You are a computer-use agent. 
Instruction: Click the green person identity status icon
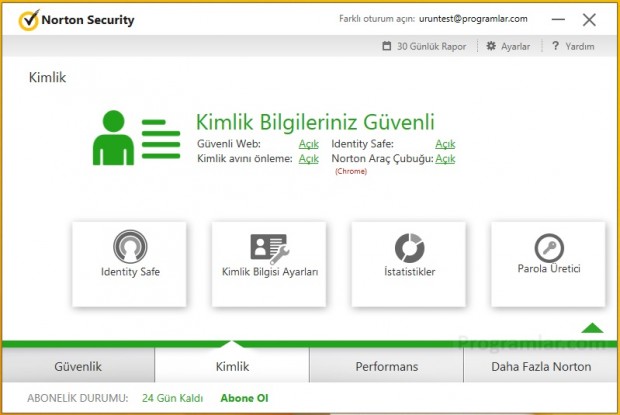[136, 138]
